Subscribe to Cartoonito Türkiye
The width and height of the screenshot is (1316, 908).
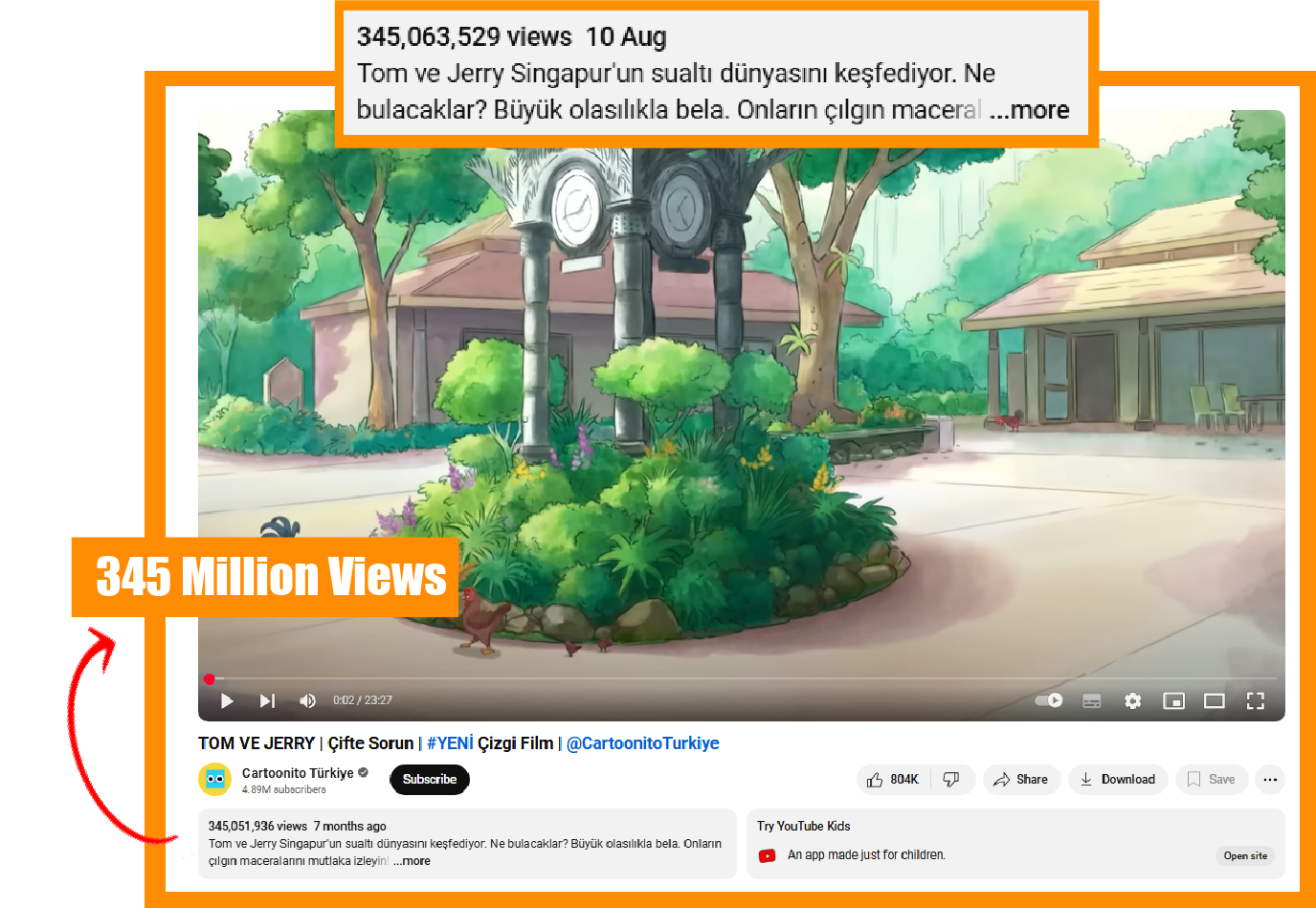[x=430, y=780]
